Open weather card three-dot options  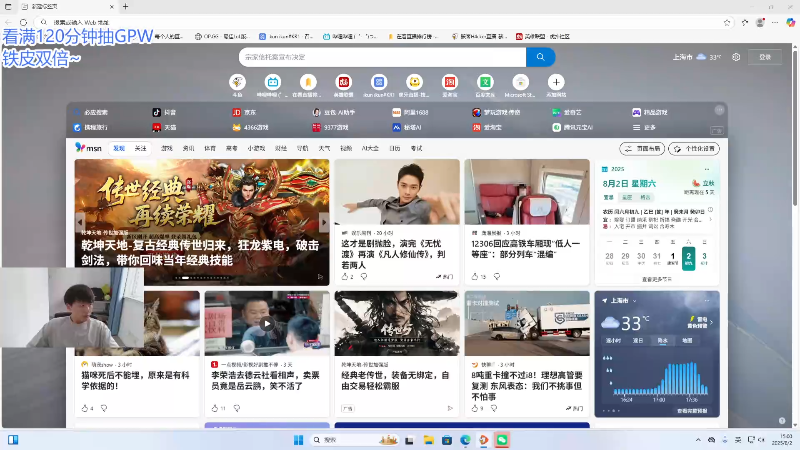pyautogui.click(x=707, y=301)
